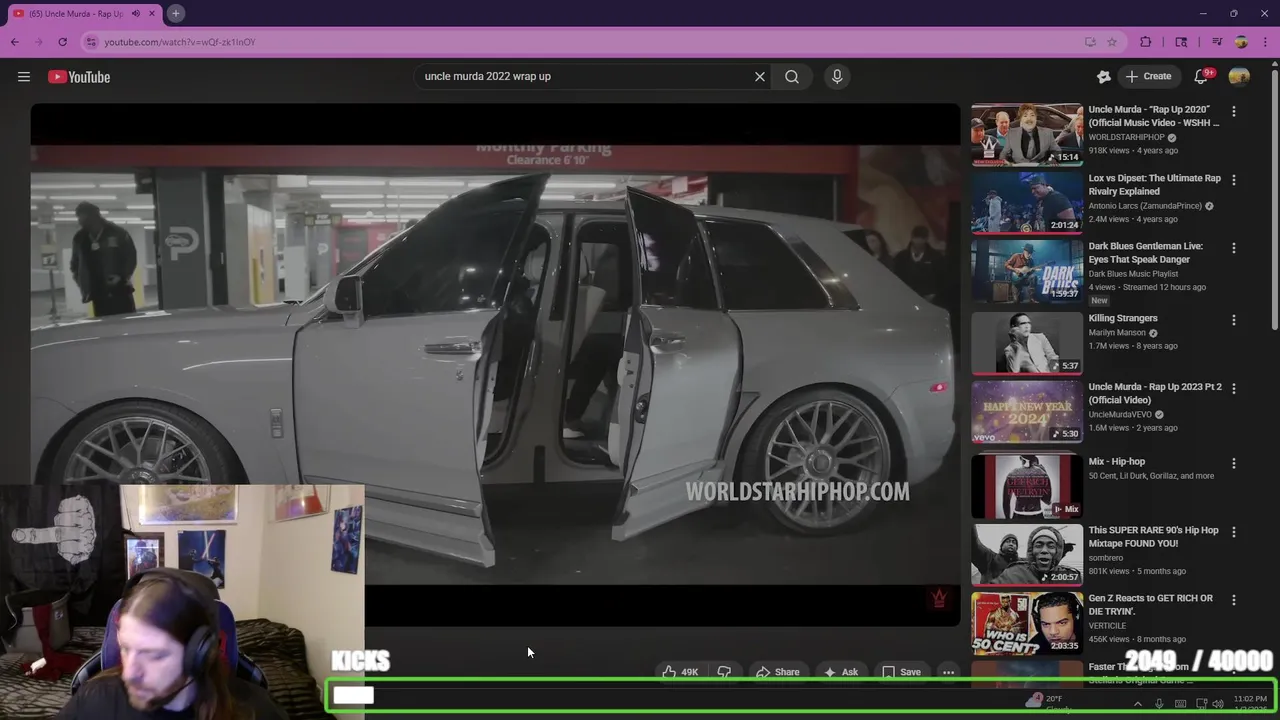
Task: Open the YouTube account avatar menu
Action: coord(1239,76)
